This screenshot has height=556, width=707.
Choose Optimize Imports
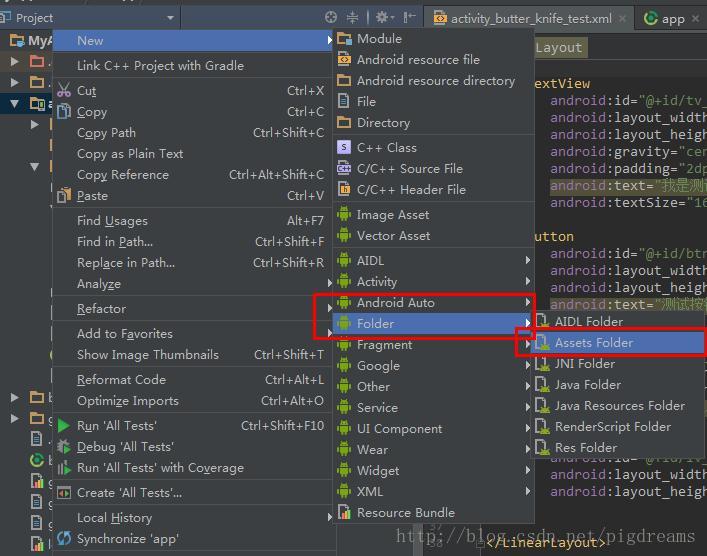point(193,401)
